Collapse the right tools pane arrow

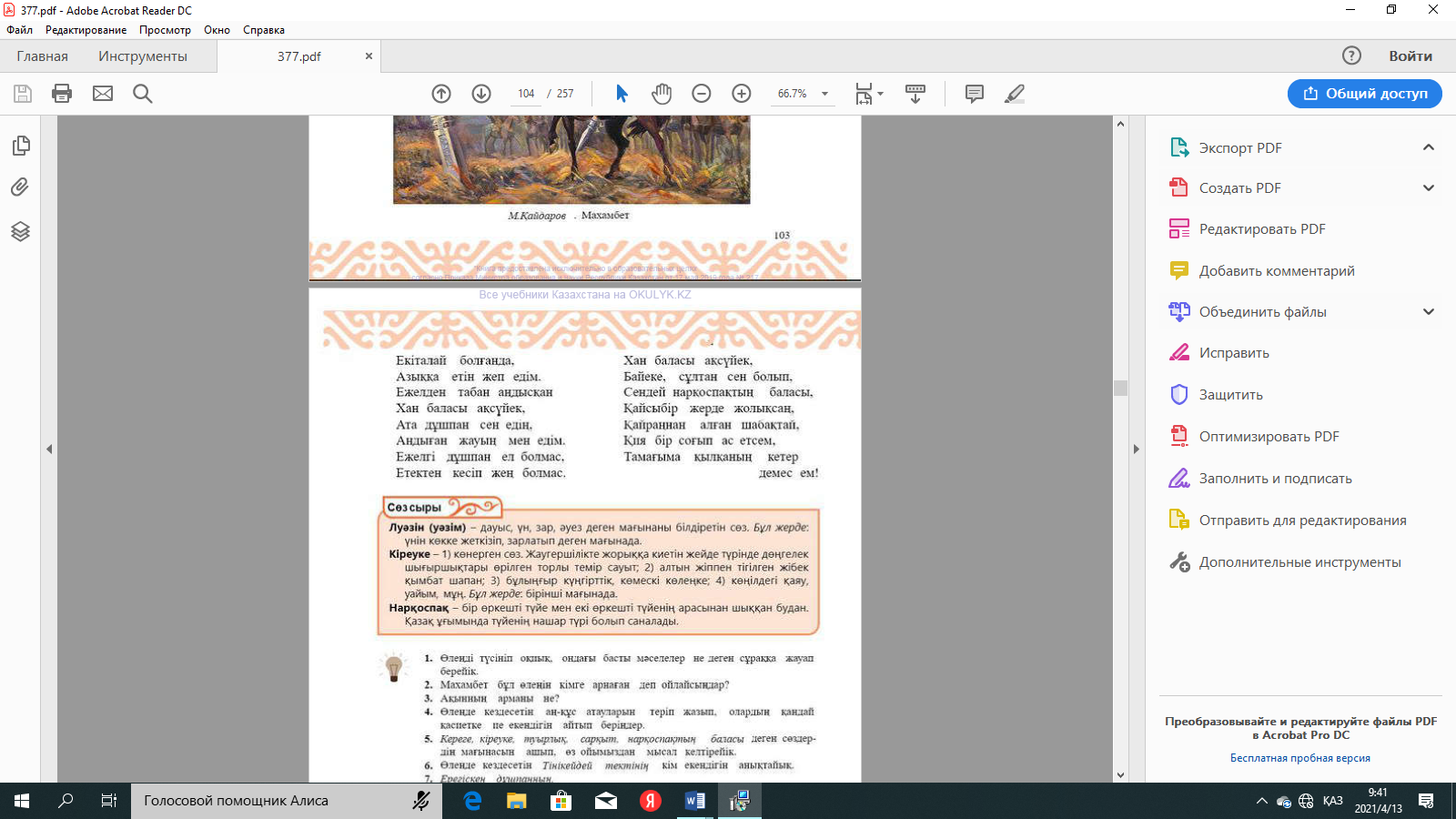(x=1136, y=449)
